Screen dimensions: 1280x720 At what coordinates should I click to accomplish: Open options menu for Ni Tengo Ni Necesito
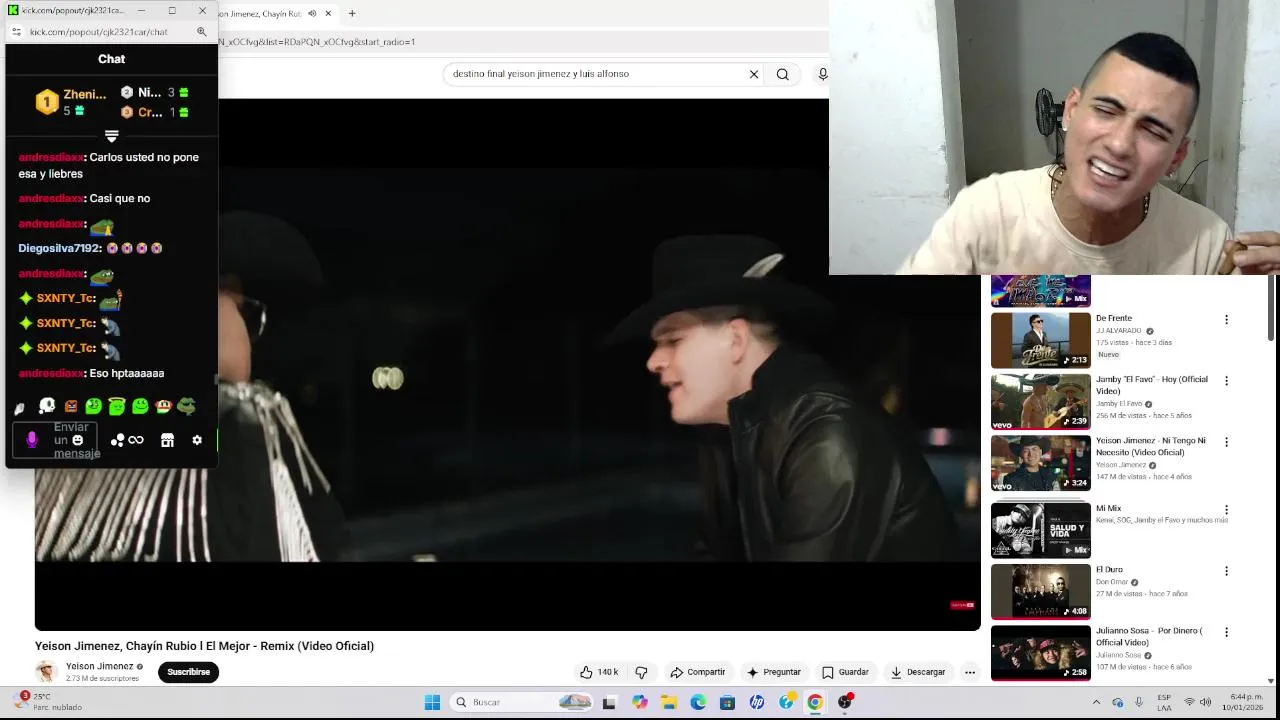click(1226, 442)
